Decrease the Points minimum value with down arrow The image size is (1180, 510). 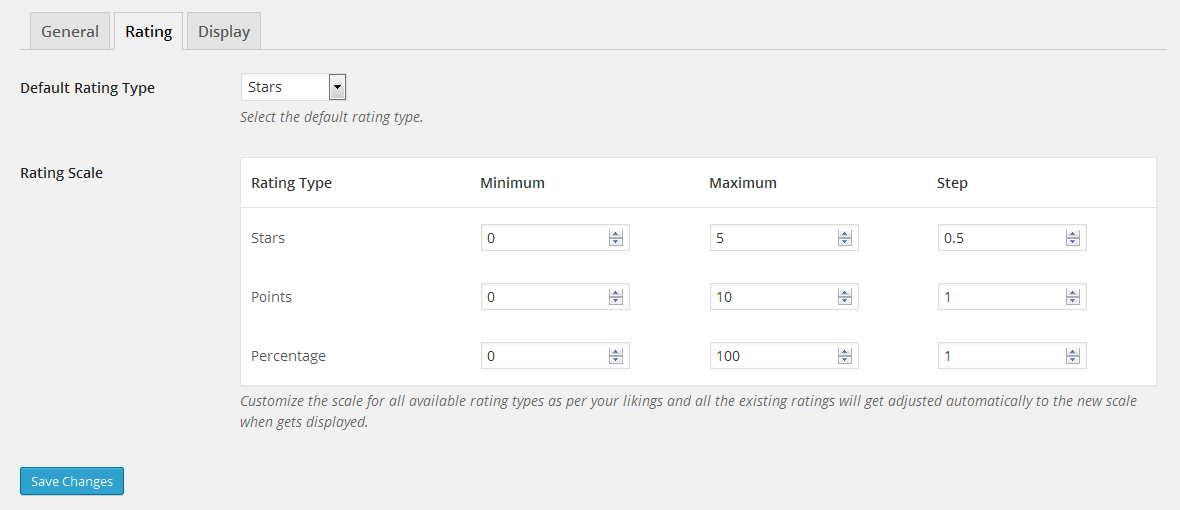pyautogui.click(x=616, y=301)
